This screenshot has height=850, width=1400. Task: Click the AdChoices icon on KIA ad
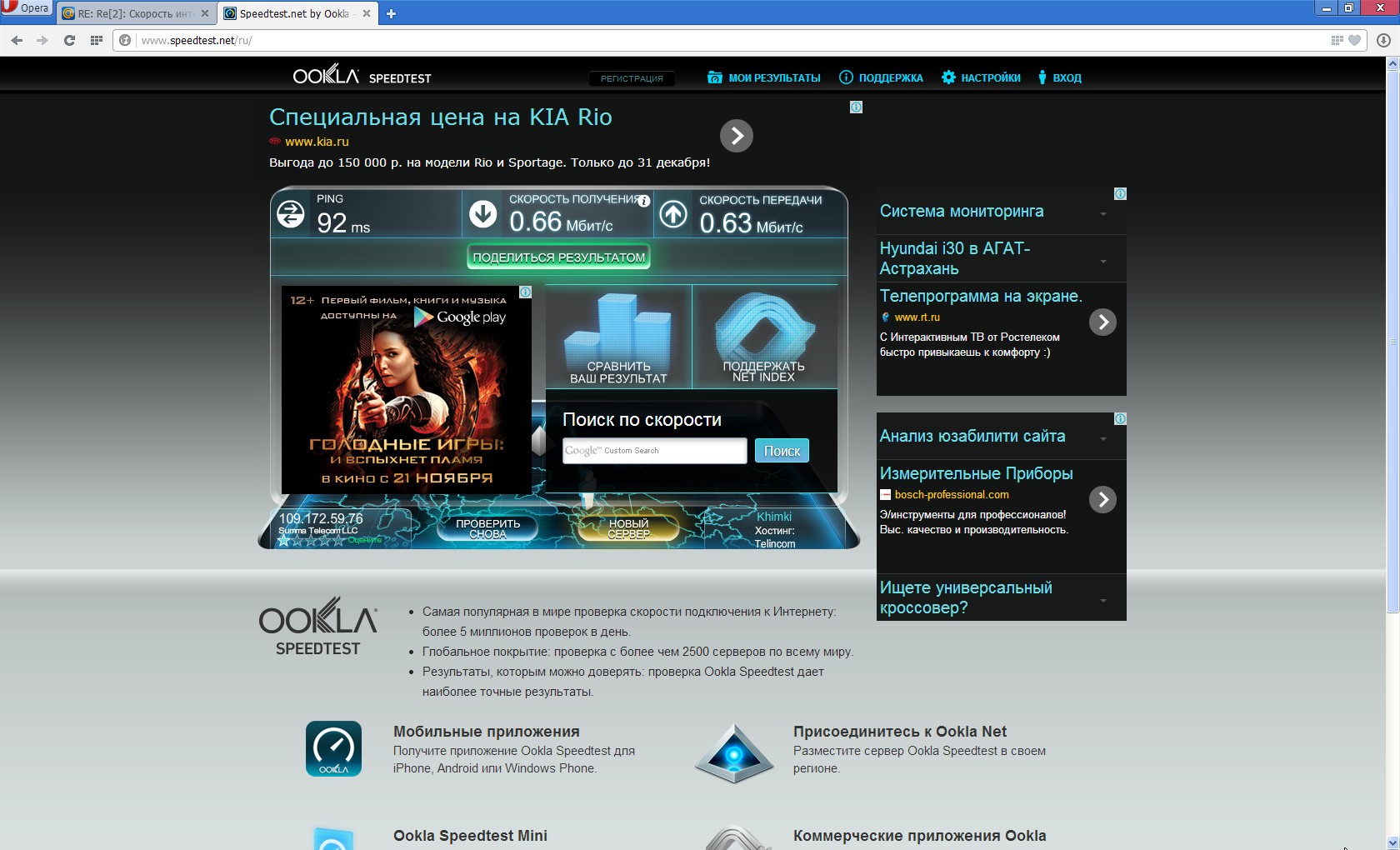[856, 107]
